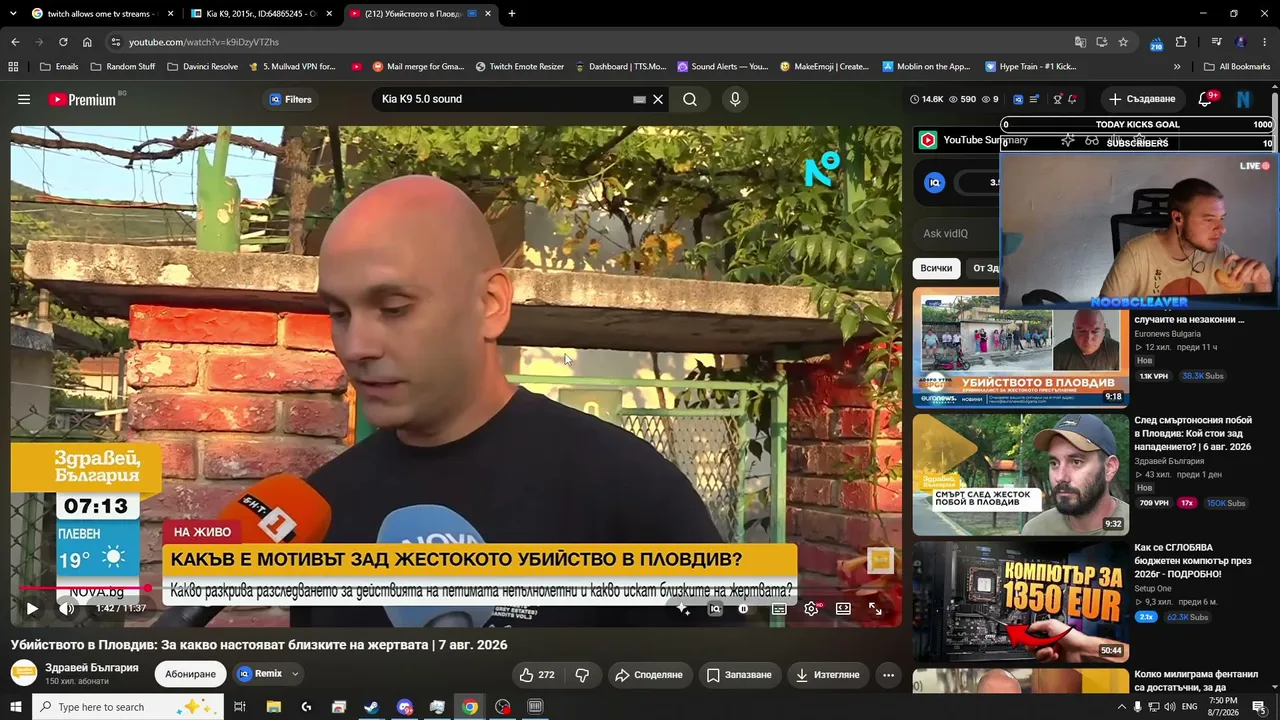Screen dimensions: 1280x720
Task: Enter fullscreen mode
Action: click(x=875, y=608)
